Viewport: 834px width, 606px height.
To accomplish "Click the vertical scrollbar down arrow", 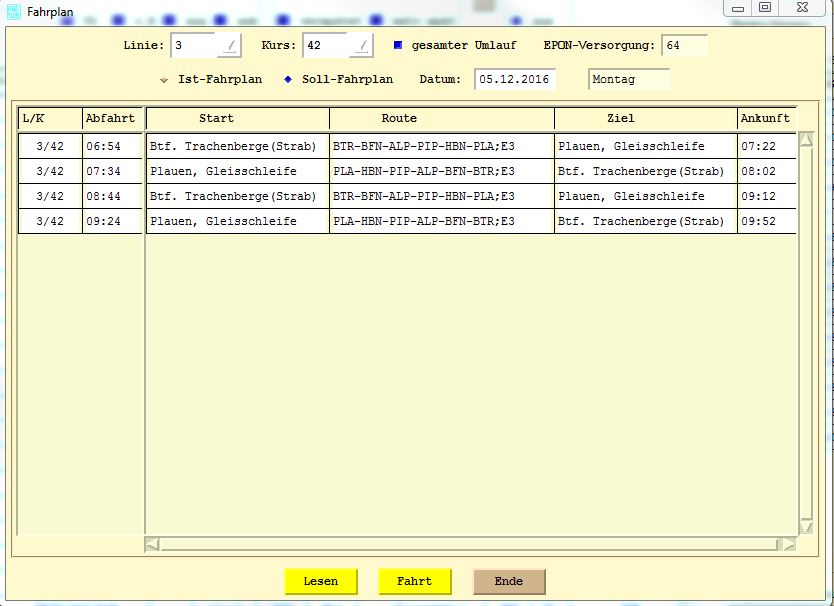I will click(806, 527).
